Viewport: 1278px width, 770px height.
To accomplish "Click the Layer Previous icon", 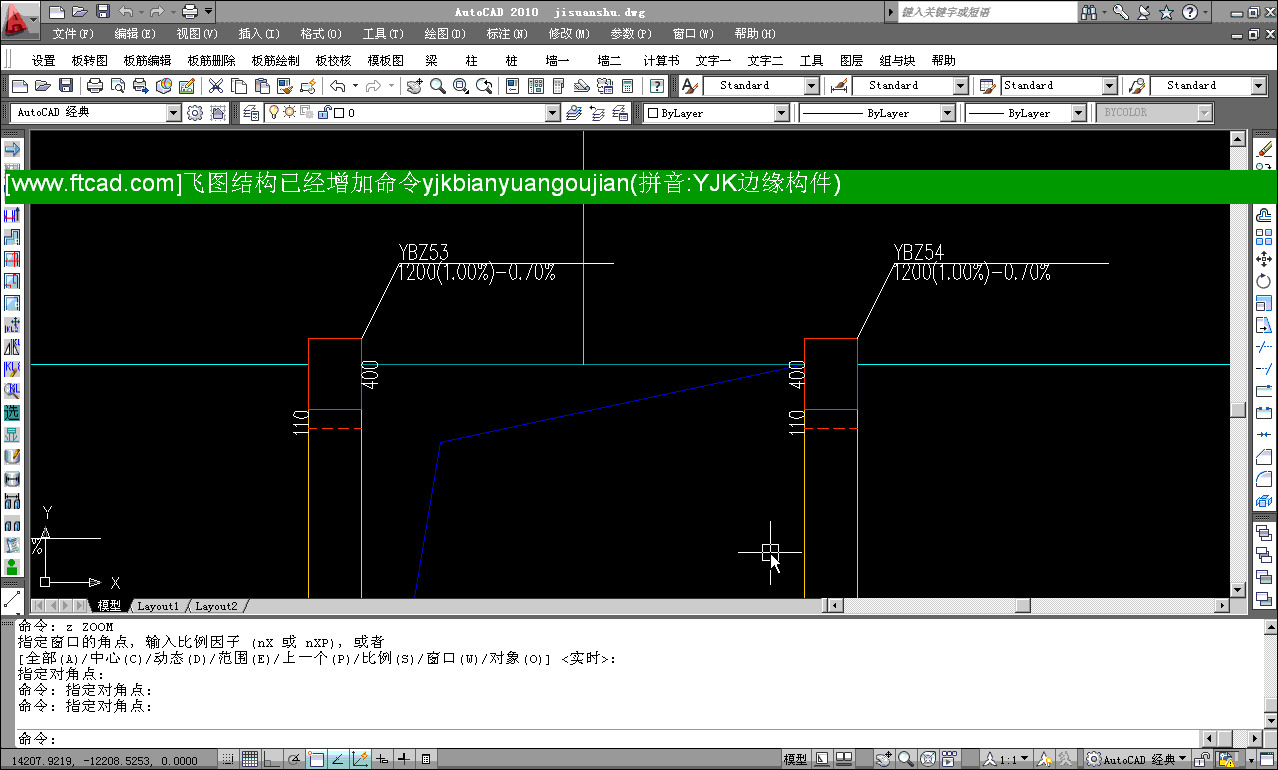I will [597, 113].
